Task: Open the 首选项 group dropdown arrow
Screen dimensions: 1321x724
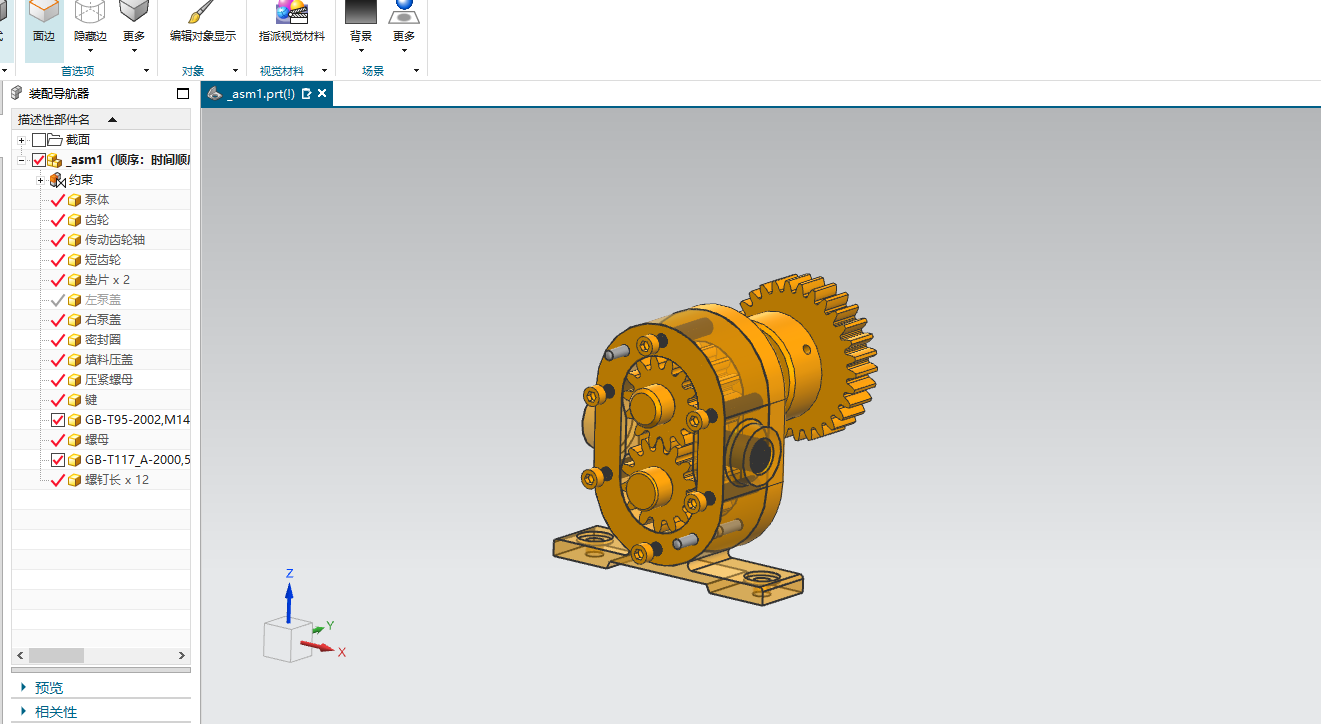Action: coord(146,71)
